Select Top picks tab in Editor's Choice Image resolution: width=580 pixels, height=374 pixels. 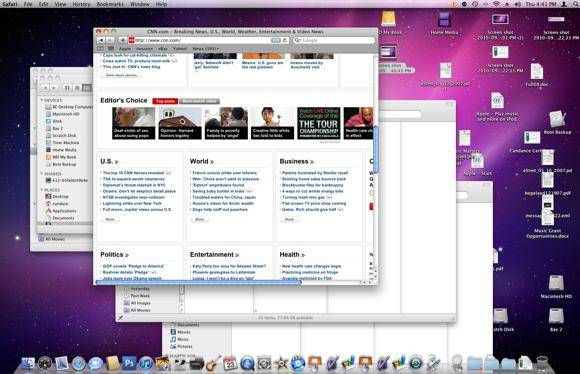click(165, 101)
